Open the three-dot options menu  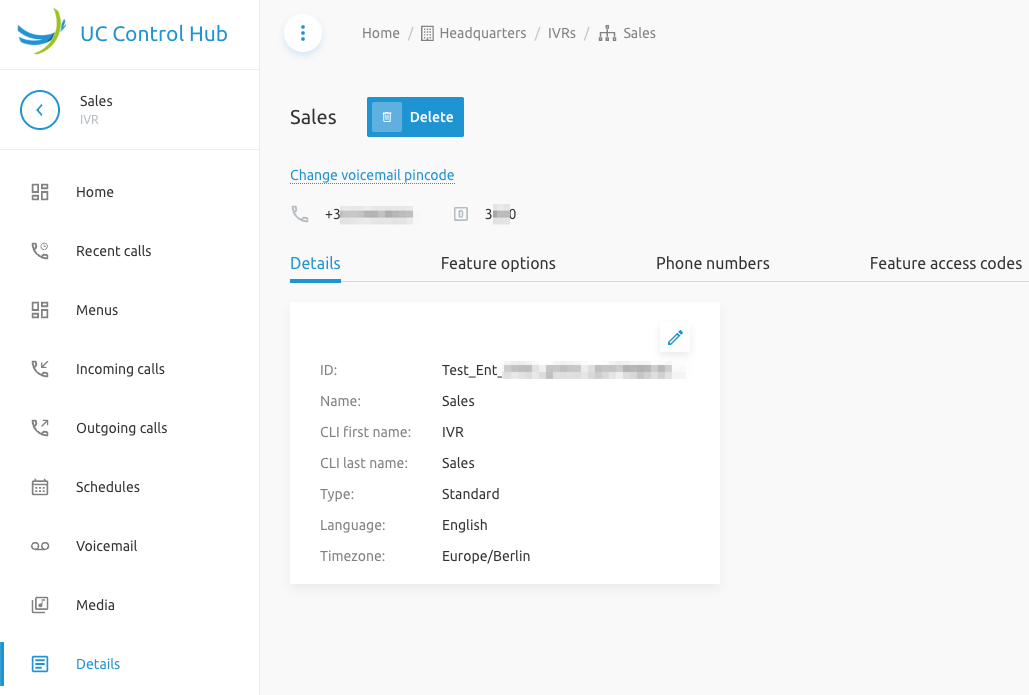pyautogui.click(x=303, y=33)
